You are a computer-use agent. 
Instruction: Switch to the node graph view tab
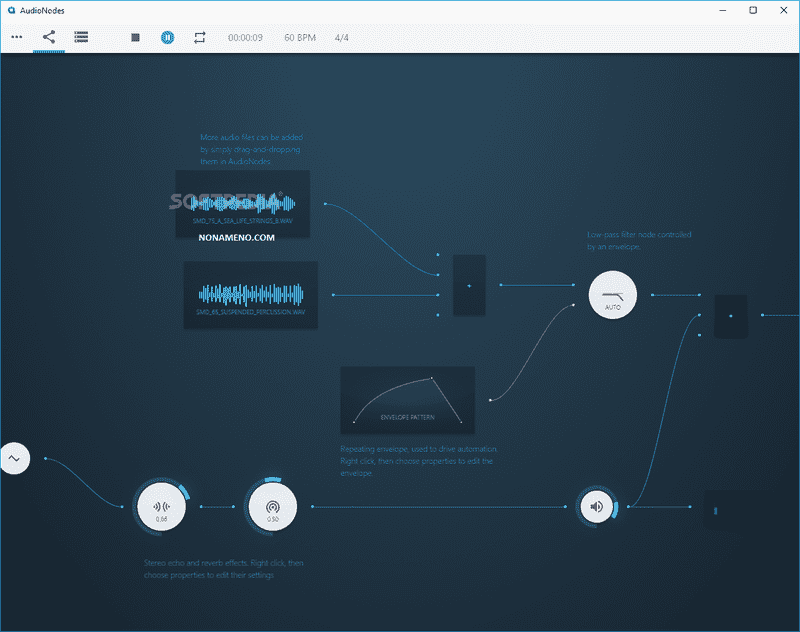tap(49, 37)
